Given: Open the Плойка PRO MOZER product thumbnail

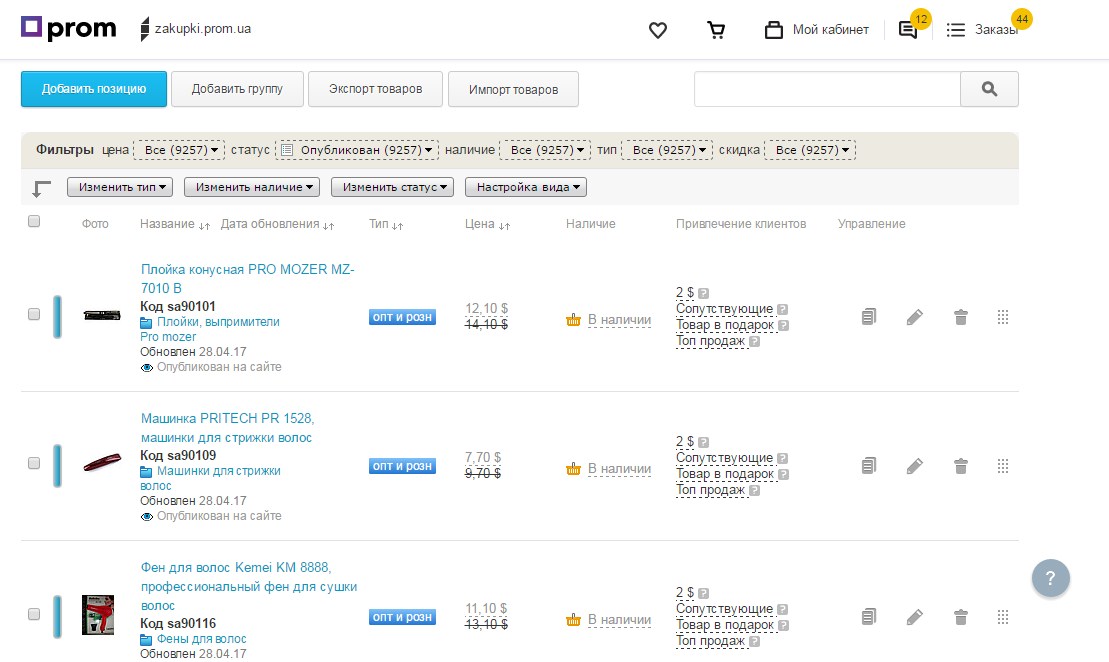Looking at the screenshot, I should coord(102,315).
